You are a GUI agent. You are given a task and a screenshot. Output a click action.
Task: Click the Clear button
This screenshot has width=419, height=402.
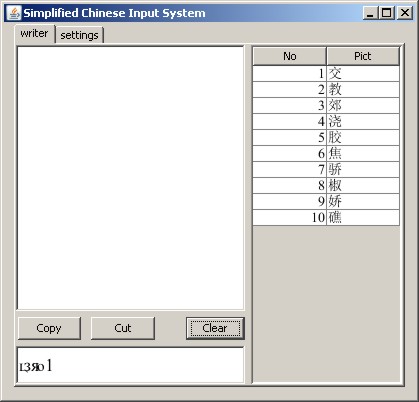click(x=215, y=328)
